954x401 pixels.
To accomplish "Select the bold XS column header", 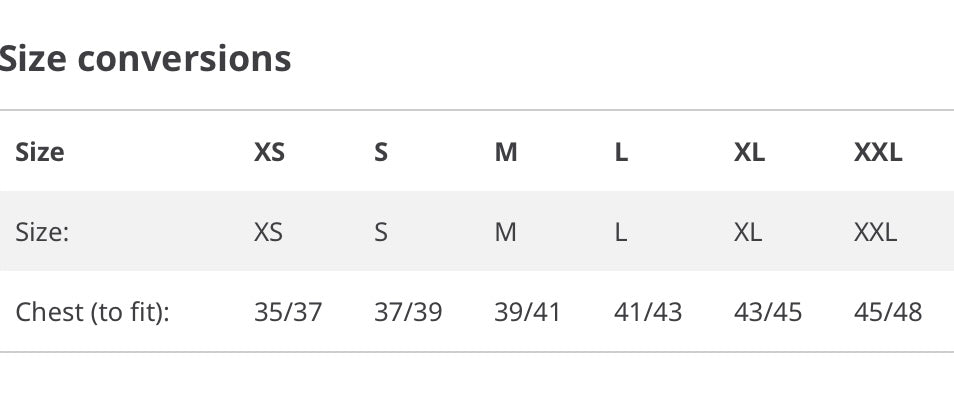I will (x=269, y=153).
